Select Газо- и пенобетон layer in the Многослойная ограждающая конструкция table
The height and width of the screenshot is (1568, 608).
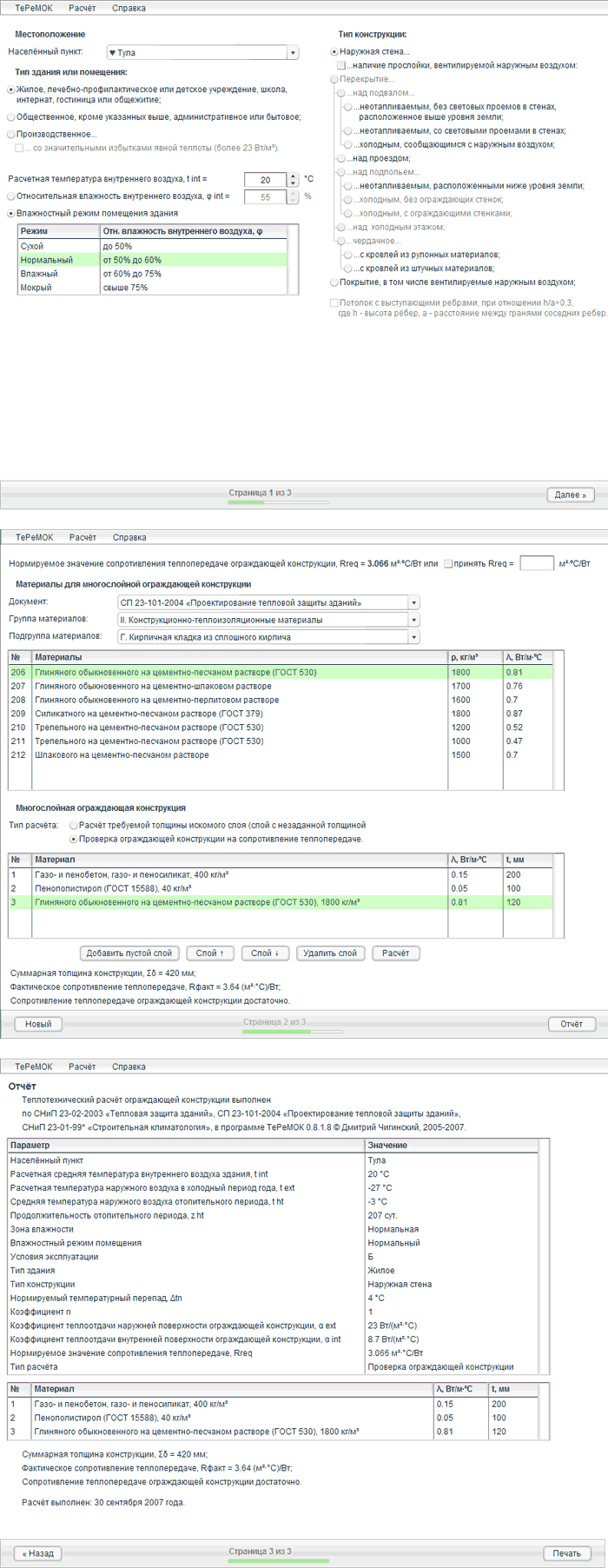coord(281,874)
